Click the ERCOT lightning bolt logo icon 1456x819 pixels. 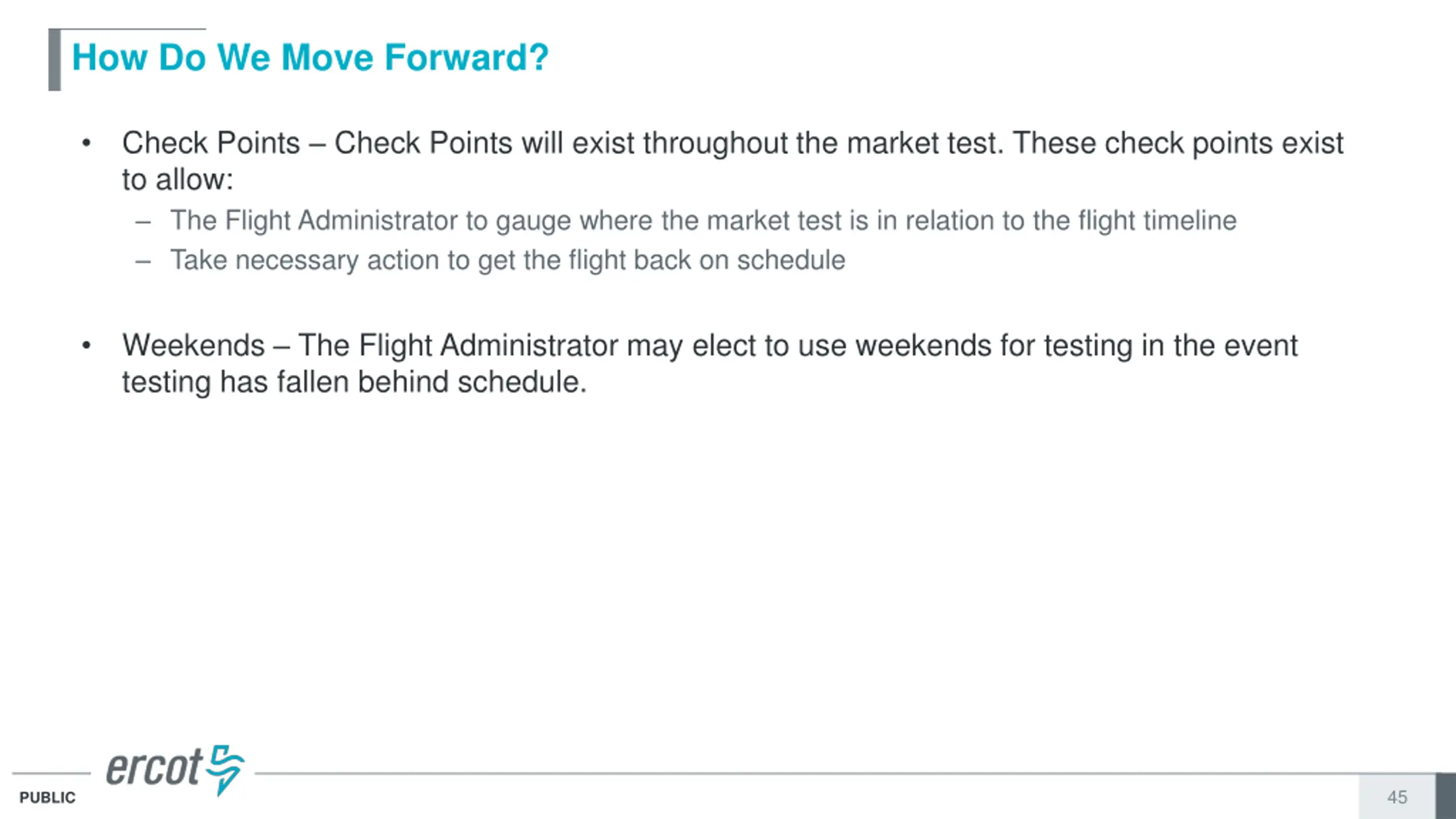(x=225, y=768)
